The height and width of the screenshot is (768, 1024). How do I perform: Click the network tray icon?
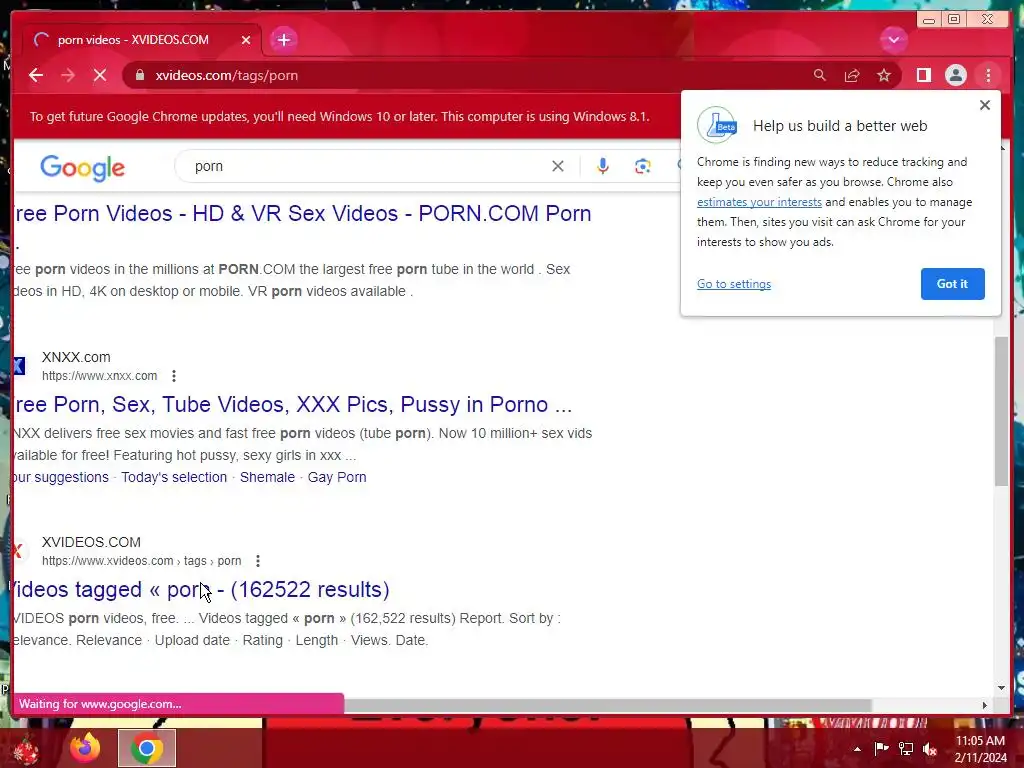(x=906, y=748)
